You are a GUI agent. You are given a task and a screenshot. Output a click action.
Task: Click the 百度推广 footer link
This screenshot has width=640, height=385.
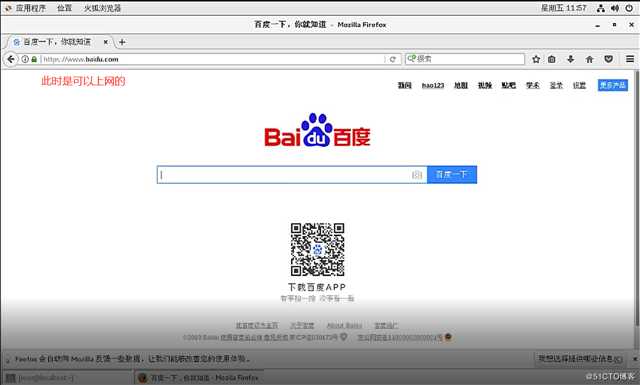[x=386, y=325]
